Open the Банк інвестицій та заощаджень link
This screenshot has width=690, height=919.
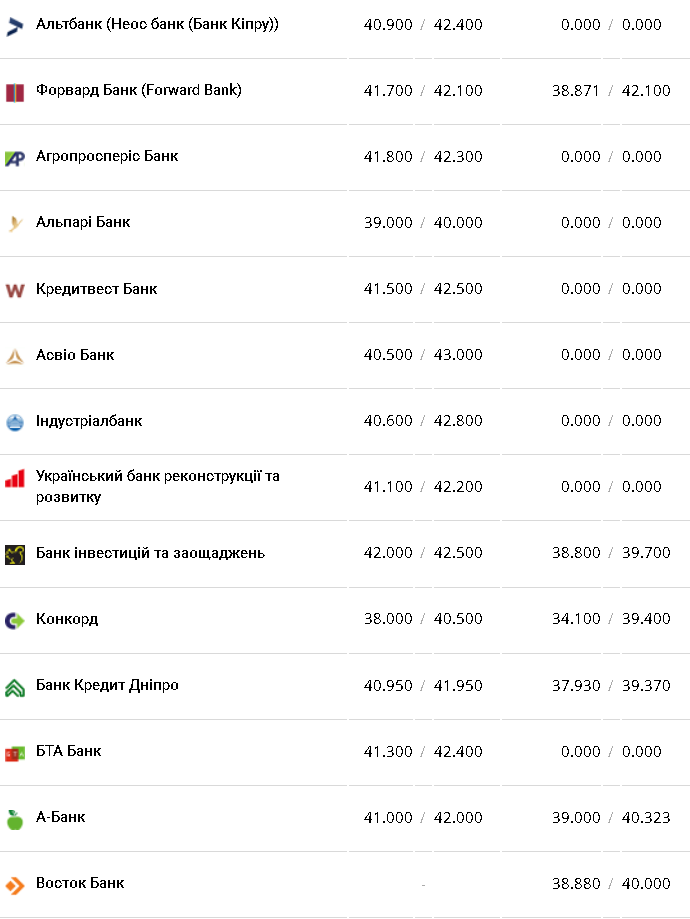(150, 552)
